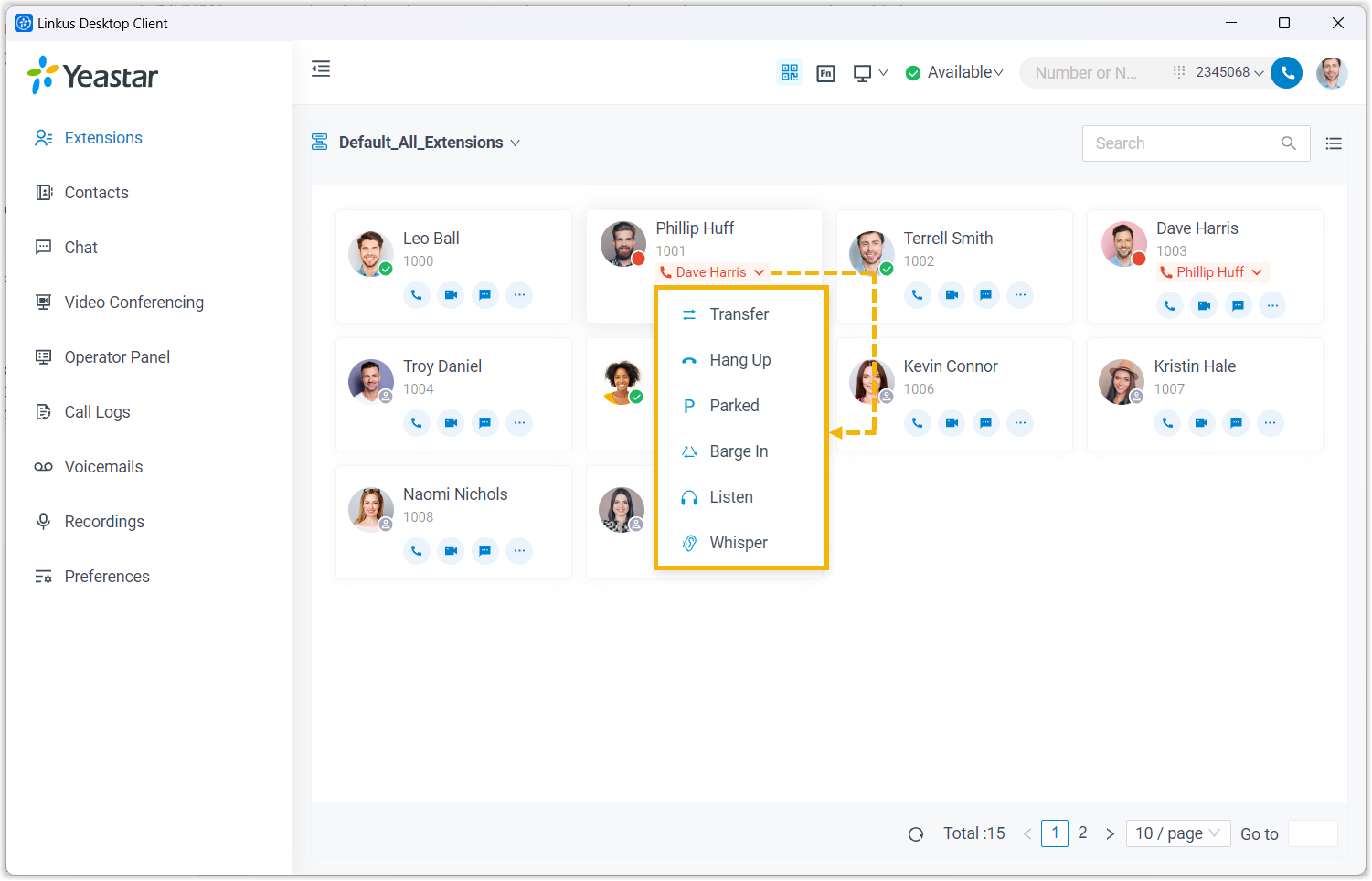Open more options for Troy Daniel

(519, 422)
